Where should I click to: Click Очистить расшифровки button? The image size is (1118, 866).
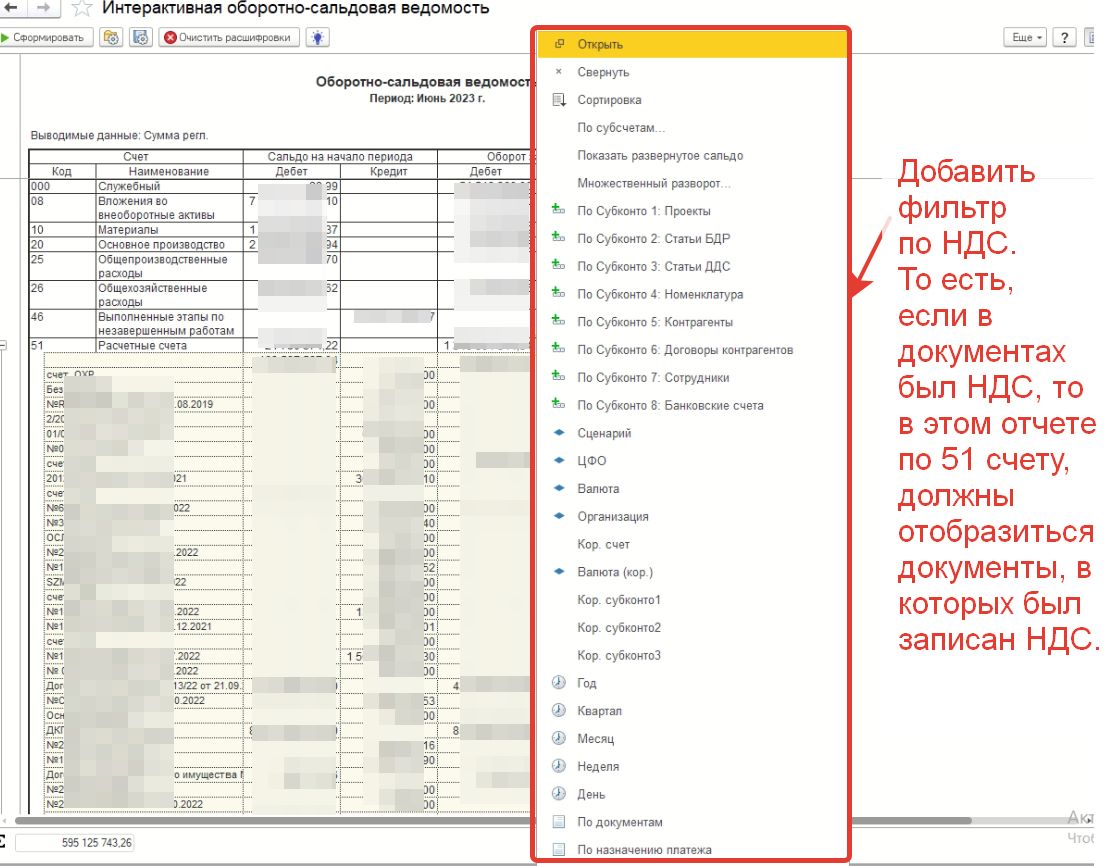coord(229,38)
